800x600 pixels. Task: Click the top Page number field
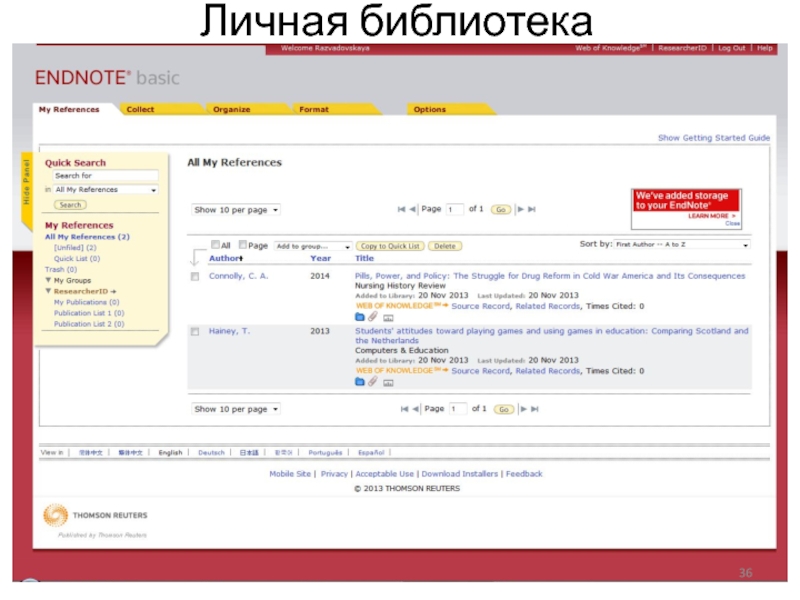(x=455, y=209)
